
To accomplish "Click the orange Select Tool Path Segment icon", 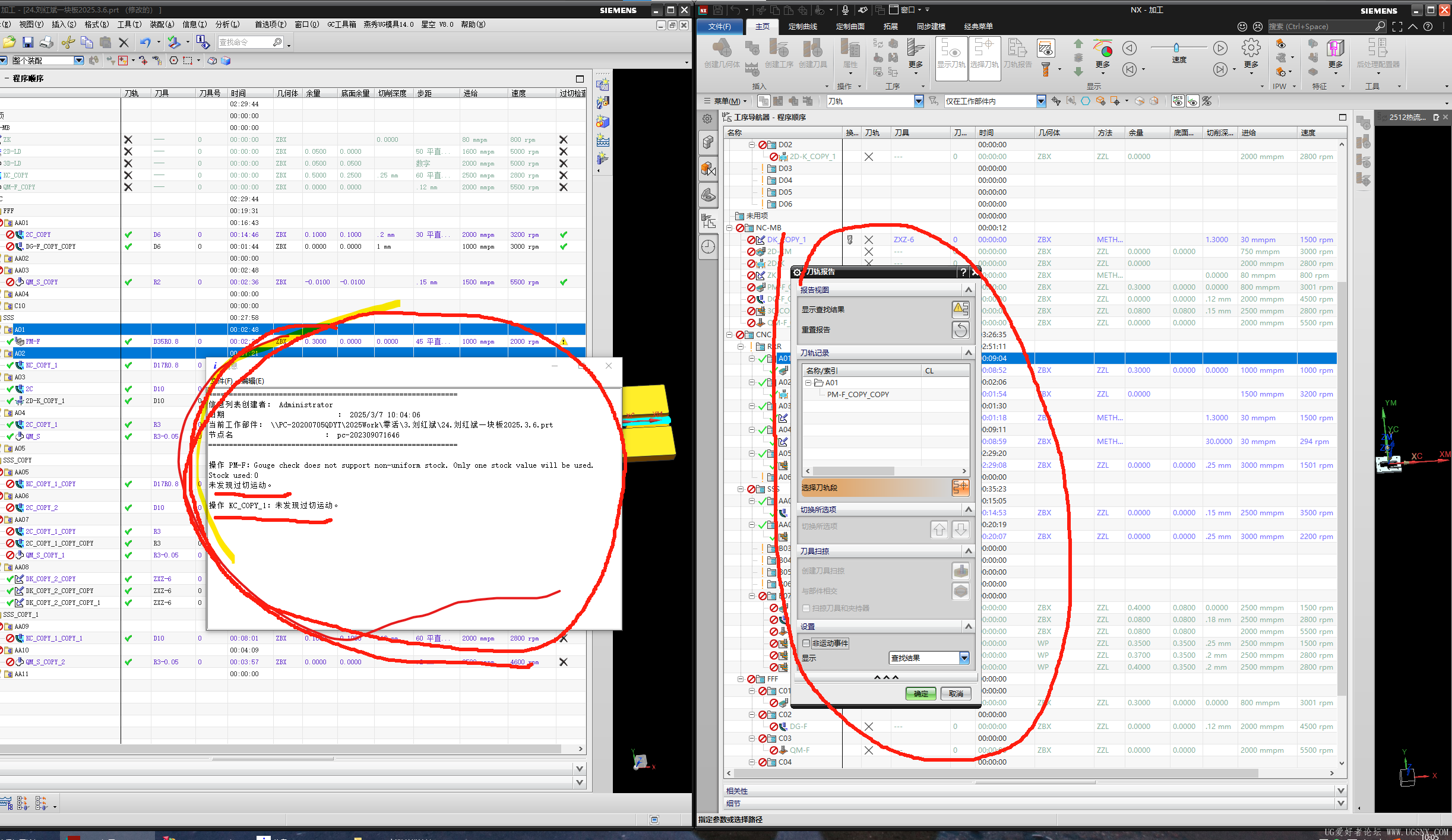I will 960,487.
